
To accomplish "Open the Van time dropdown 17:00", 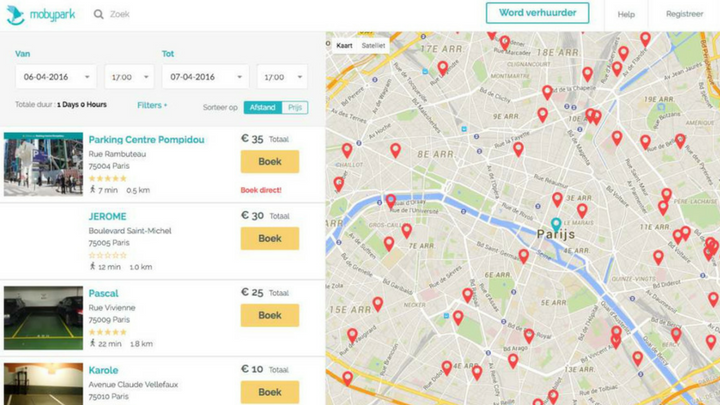I will tap(129, 77).
